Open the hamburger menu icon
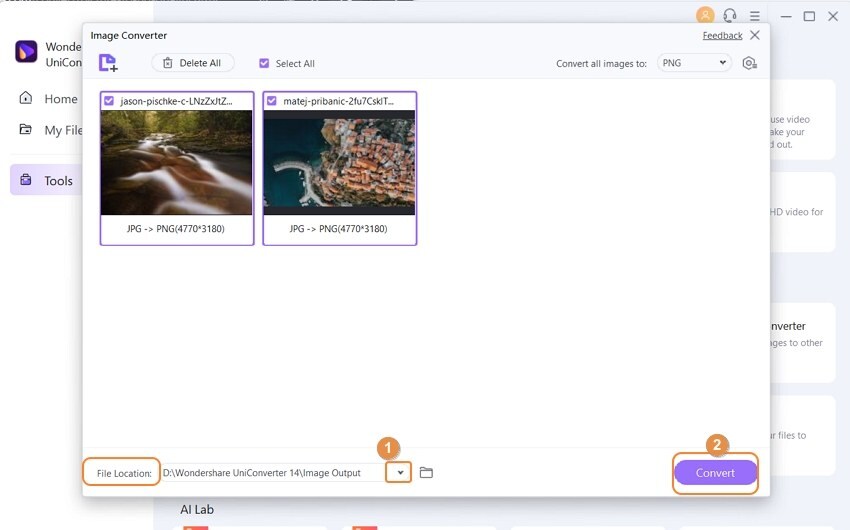The image size is (850, 530). (755, 16)
